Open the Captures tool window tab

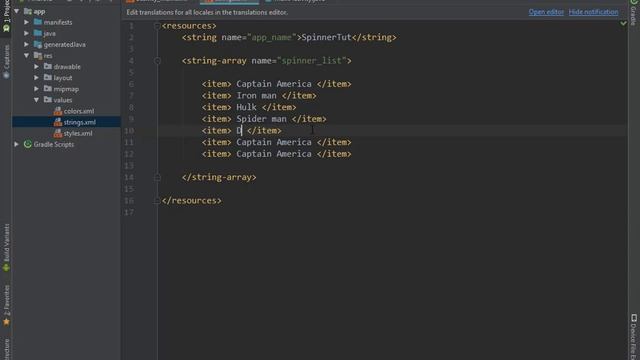coord(6,62)
